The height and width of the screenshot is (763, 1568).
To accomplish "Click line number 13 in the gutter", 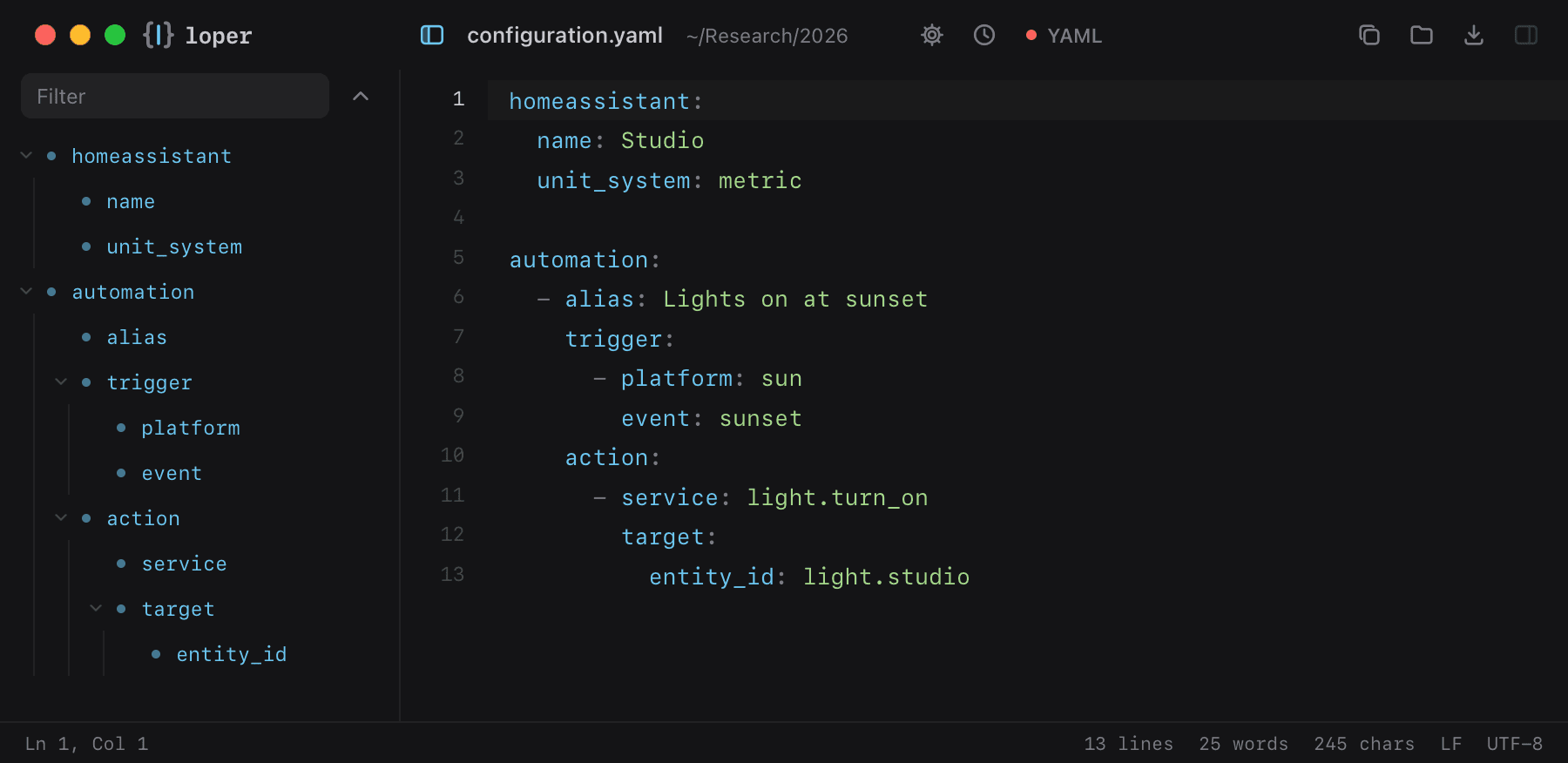I will pos(452,575).
